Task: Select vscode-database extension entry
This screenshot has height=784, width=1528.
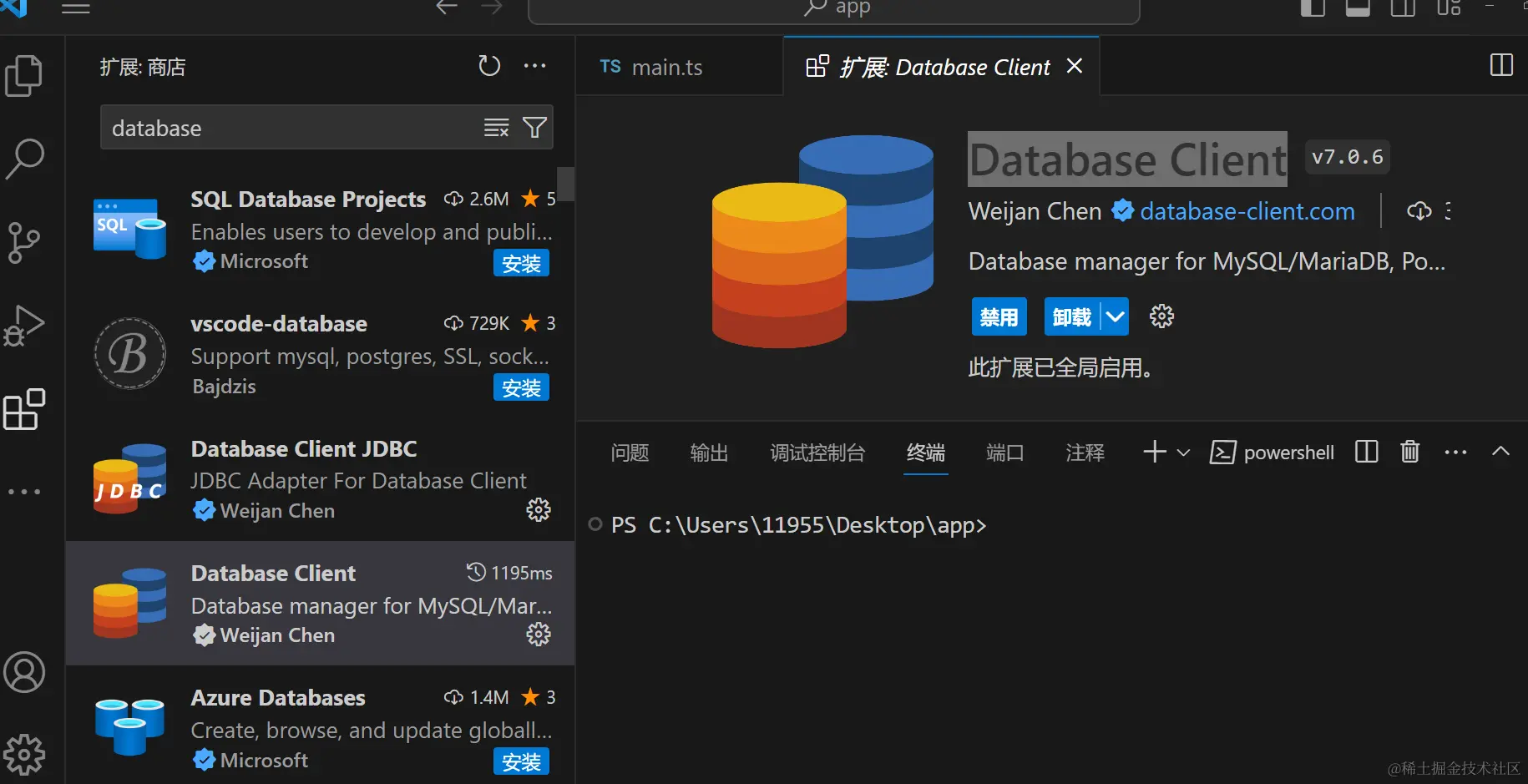Action: tap(320, 354)
